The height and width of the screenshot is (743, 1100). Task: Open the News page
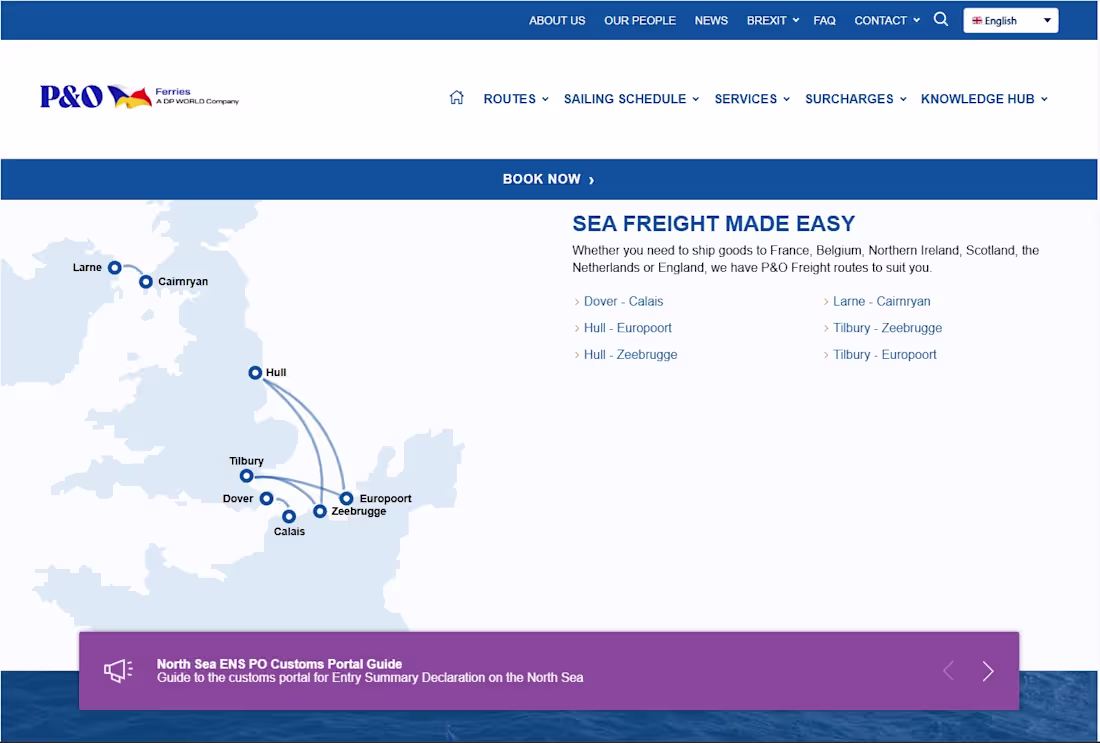click(711, 20)
